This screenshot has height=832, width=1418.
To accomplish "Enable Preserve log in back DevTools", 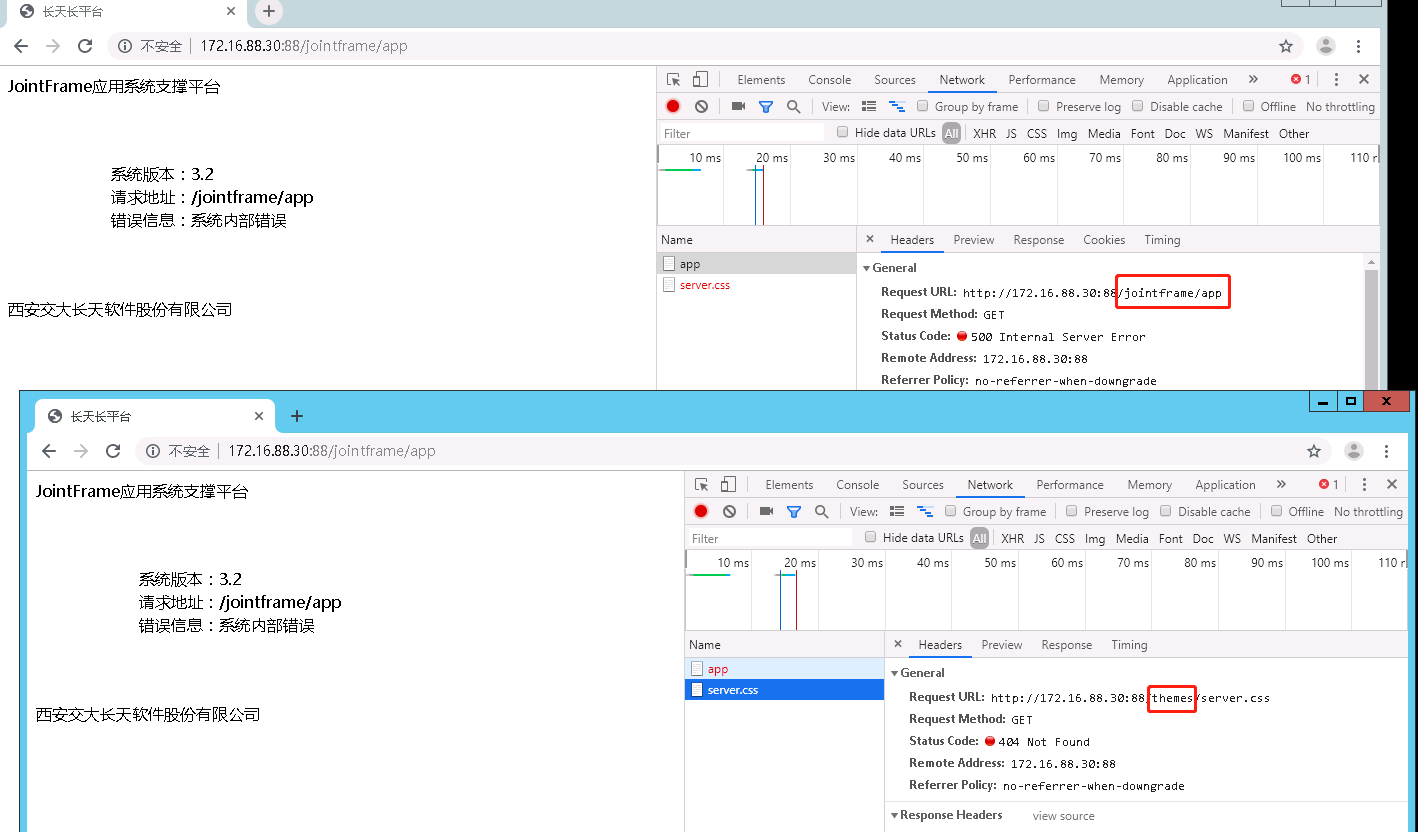I will click(1043, 106).
